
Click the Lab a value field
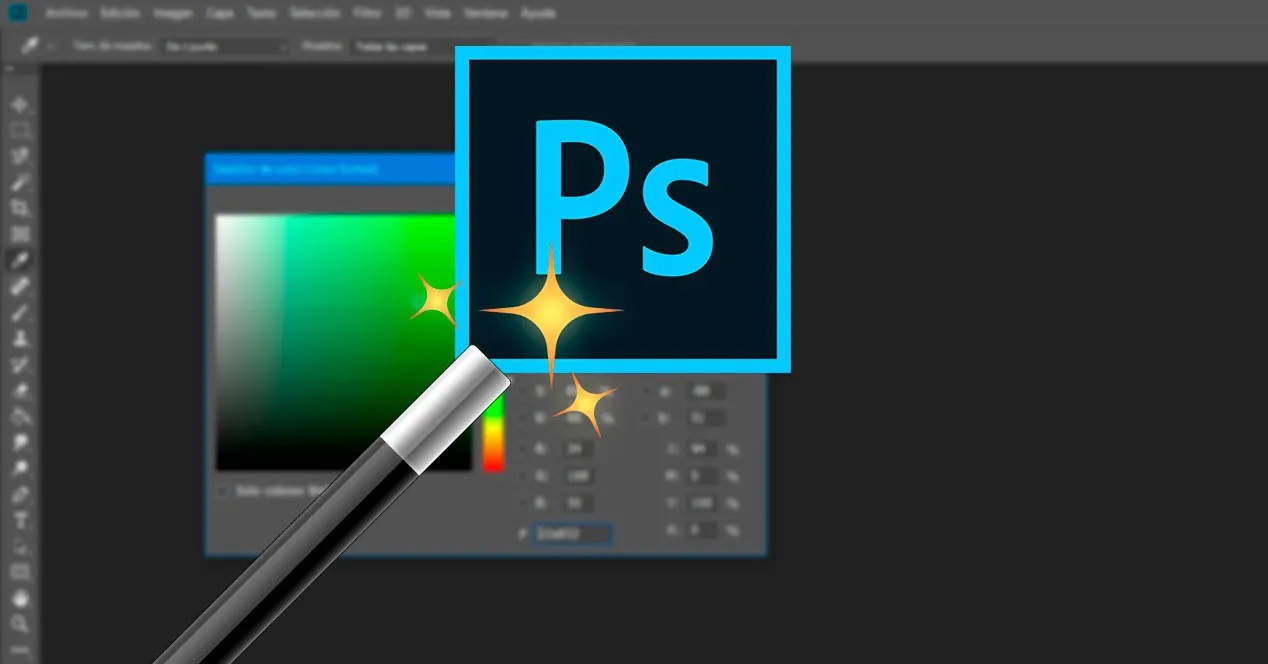click(x=705, y=391)
